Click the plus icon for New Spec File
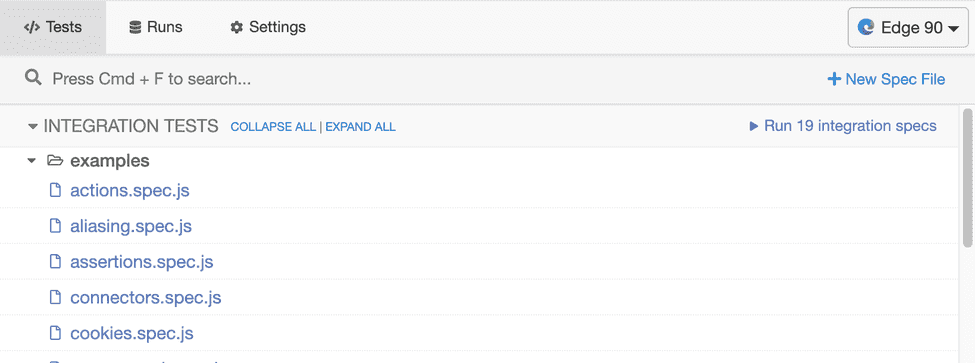The height and width of the screenshot is (363, 975). click(x=834, y=79)
